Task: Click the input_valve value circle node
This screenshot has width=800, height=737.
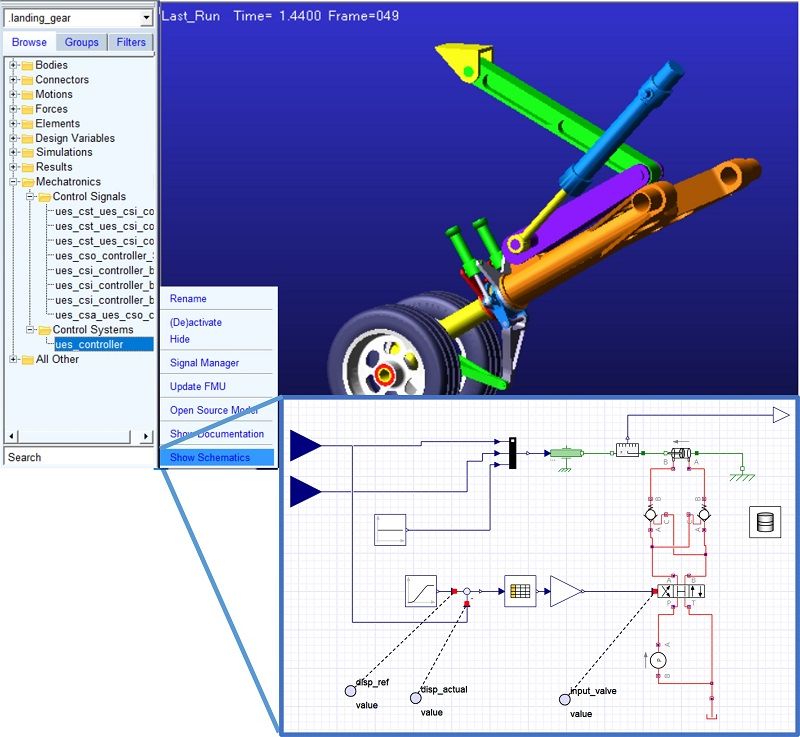Action: click(565, 699)
